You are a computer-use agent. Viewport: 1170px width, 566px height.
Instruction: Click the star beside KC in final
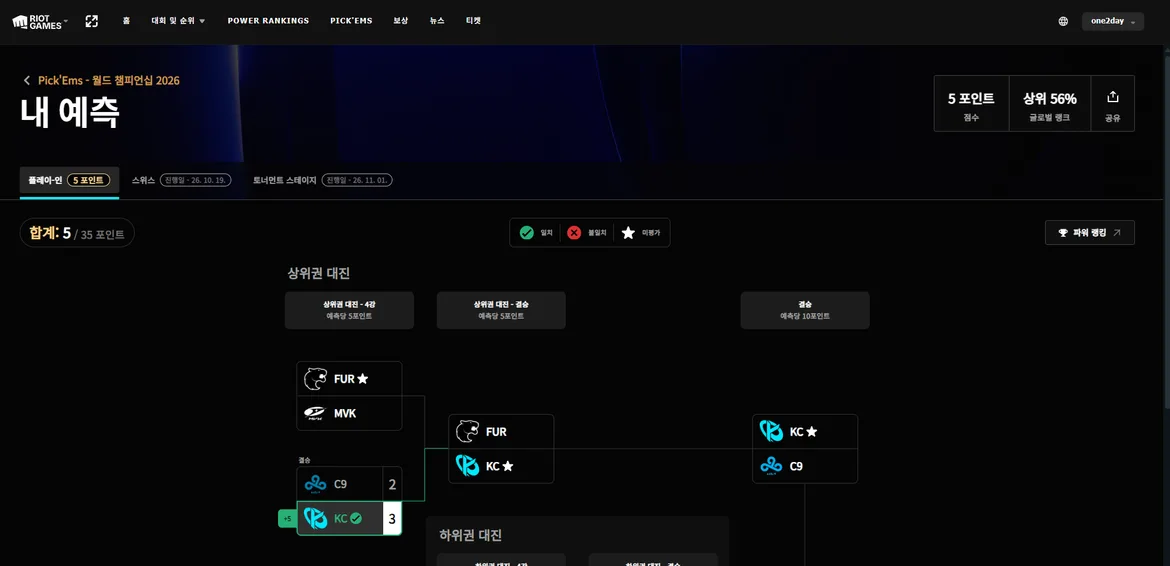(x=812, y=432)
